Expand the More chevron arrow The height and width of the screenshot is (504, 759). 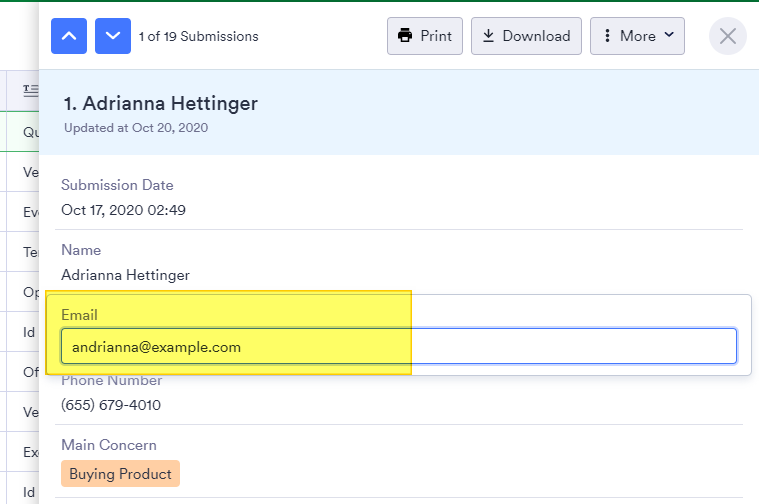coord(669,36)
